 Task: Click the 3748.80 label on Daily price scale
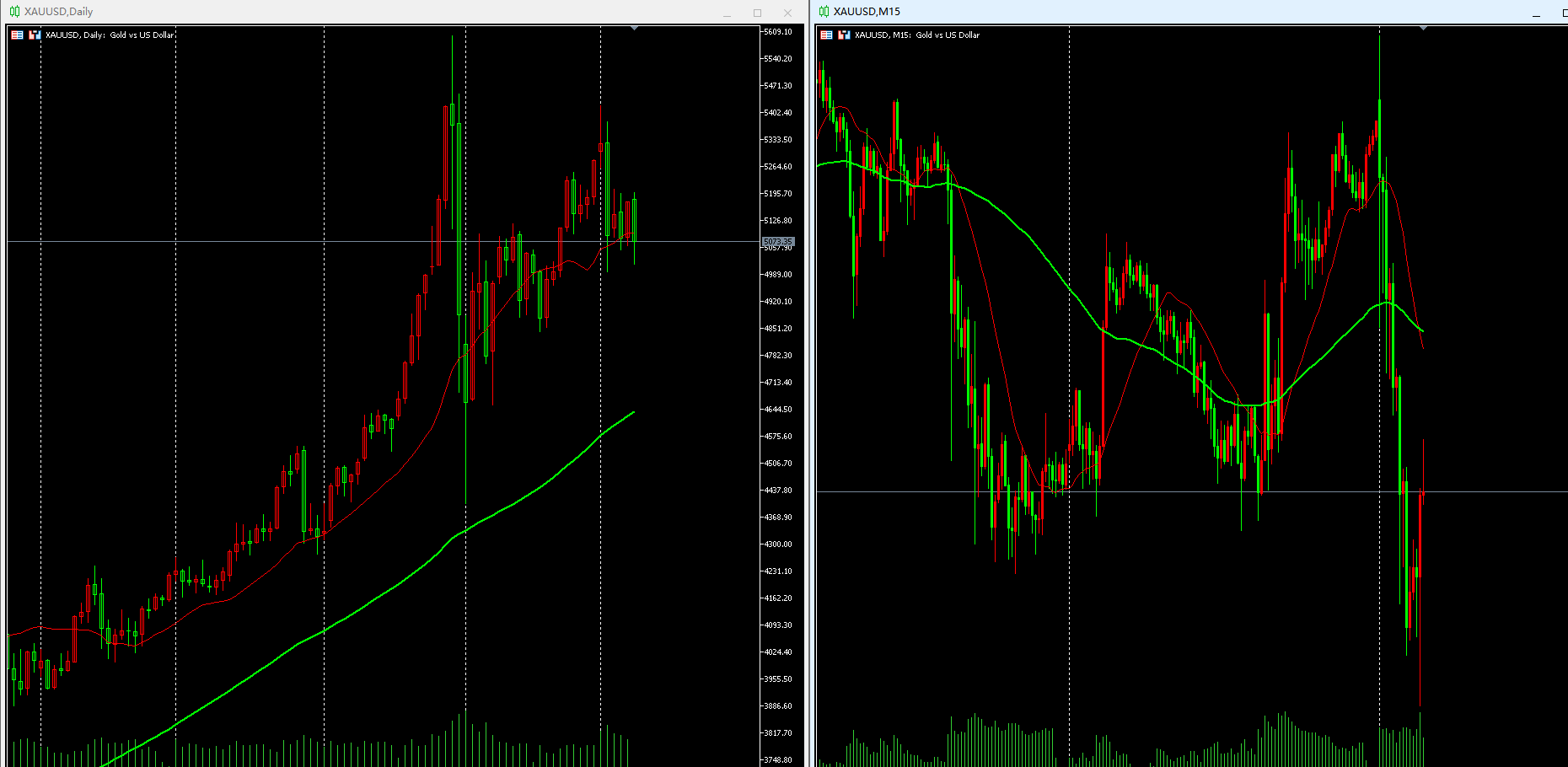pyautogui.click(x=777, y=759)
